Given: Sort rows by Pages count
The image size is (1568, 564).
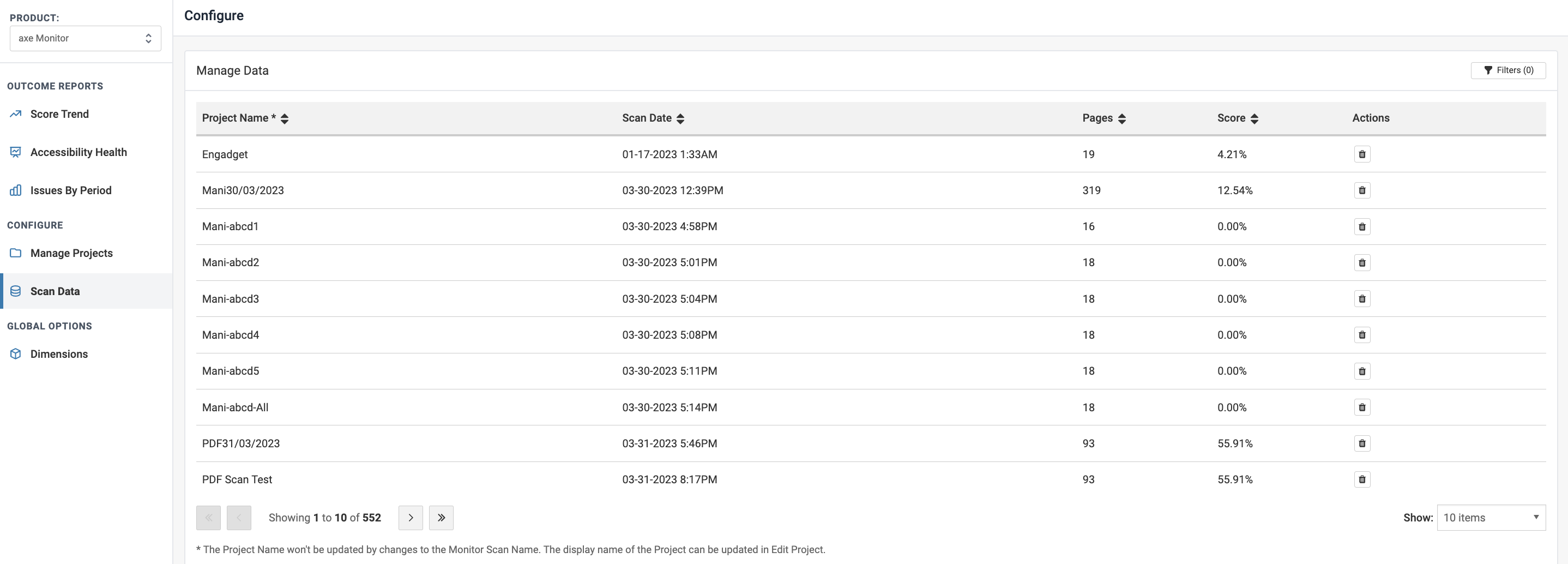Looking at the screenshot, I should tap(1121, 119).
